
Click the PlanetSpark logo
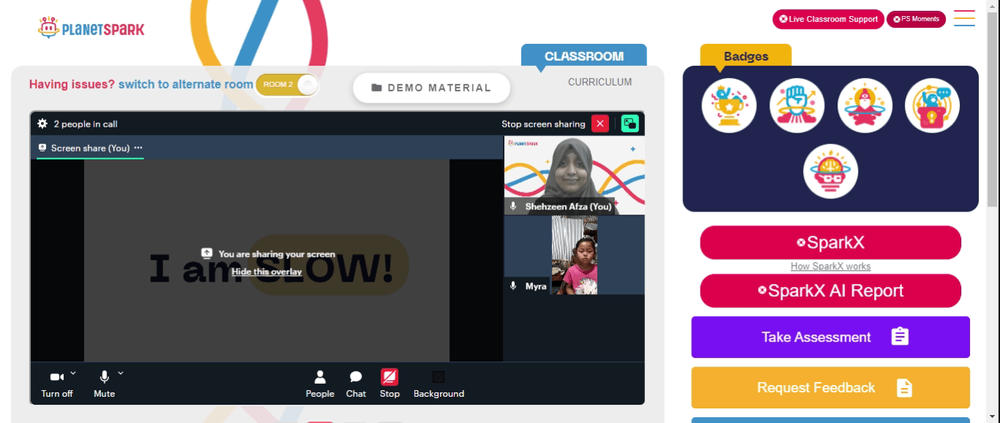(x=91, y=27)
